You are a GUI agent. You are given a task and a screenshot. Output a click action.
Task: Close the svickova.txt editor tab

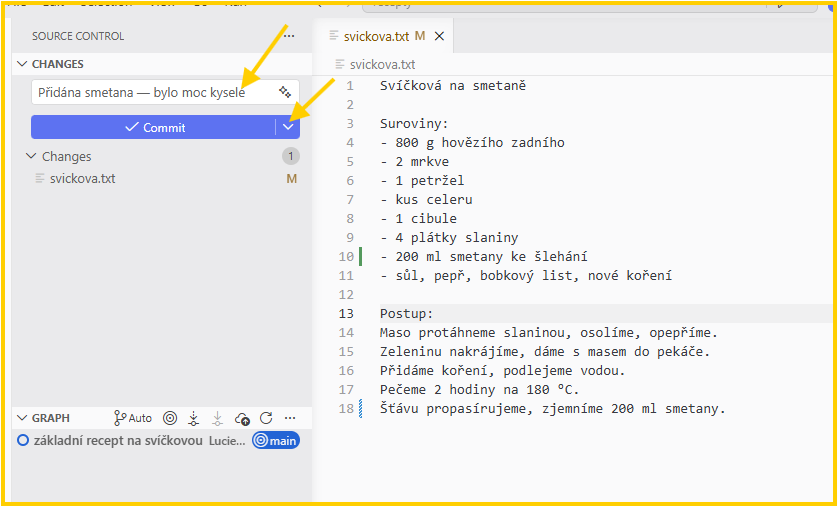(x=439, y=36)
